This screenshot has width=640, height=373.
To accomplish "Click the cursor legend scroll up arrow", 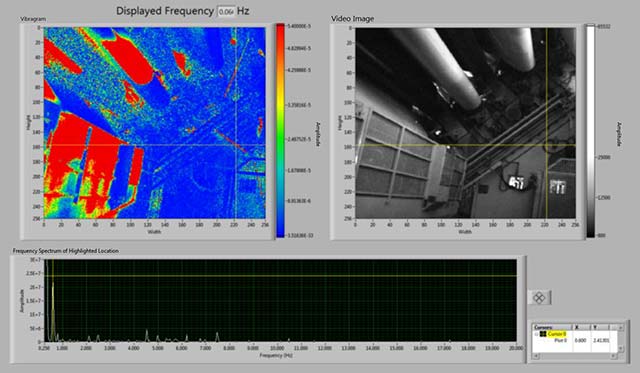I will (621, 328).
